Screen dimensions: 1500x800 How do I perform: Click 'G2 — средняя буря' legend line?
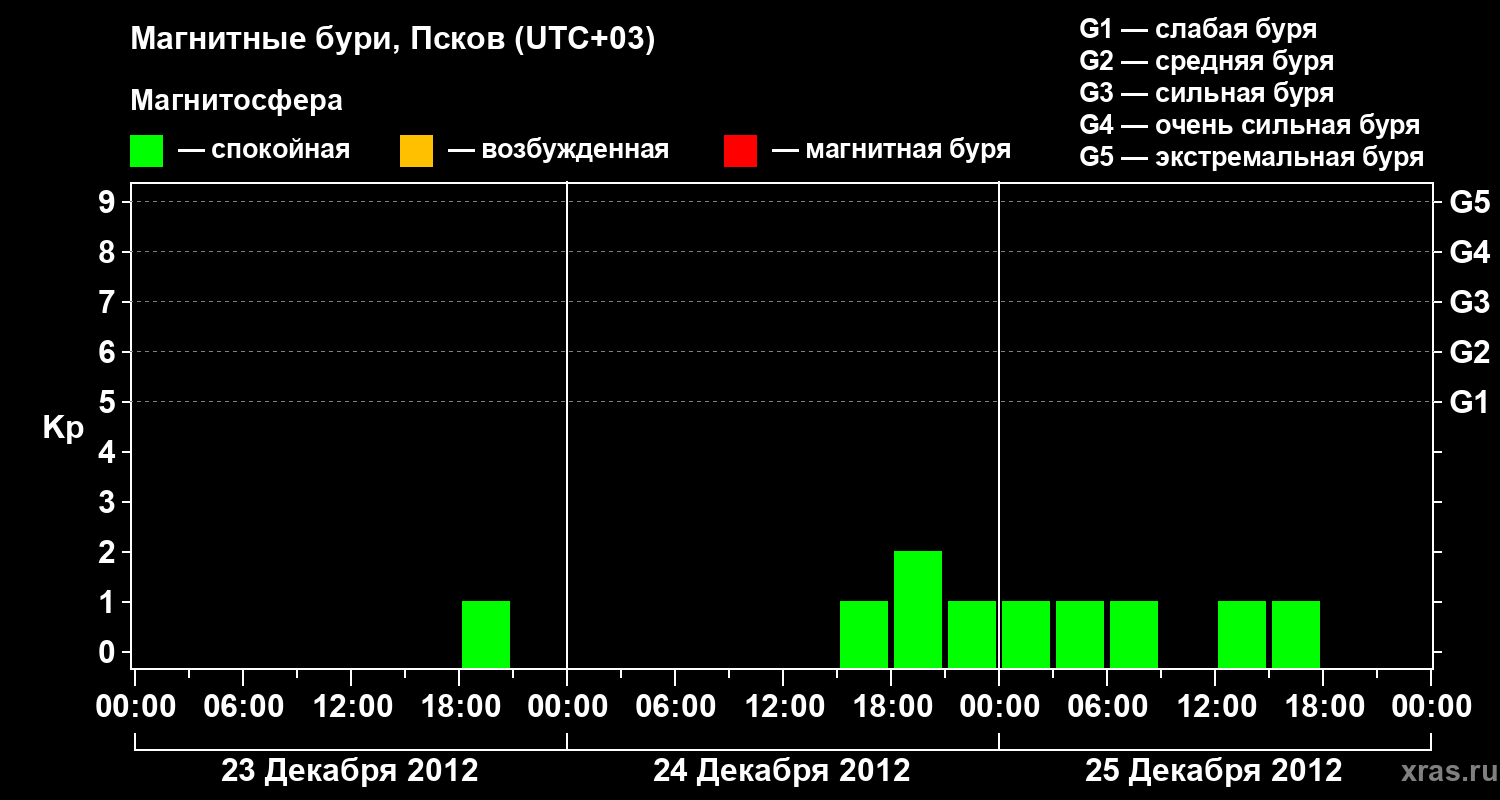pos(1206,61)
